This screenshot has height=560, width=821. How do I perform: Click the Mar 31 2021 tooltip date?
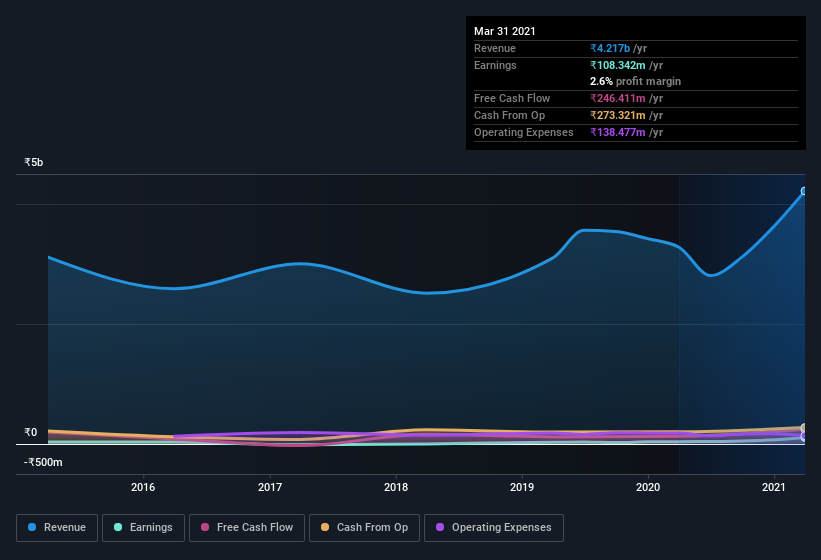point(505,31)
